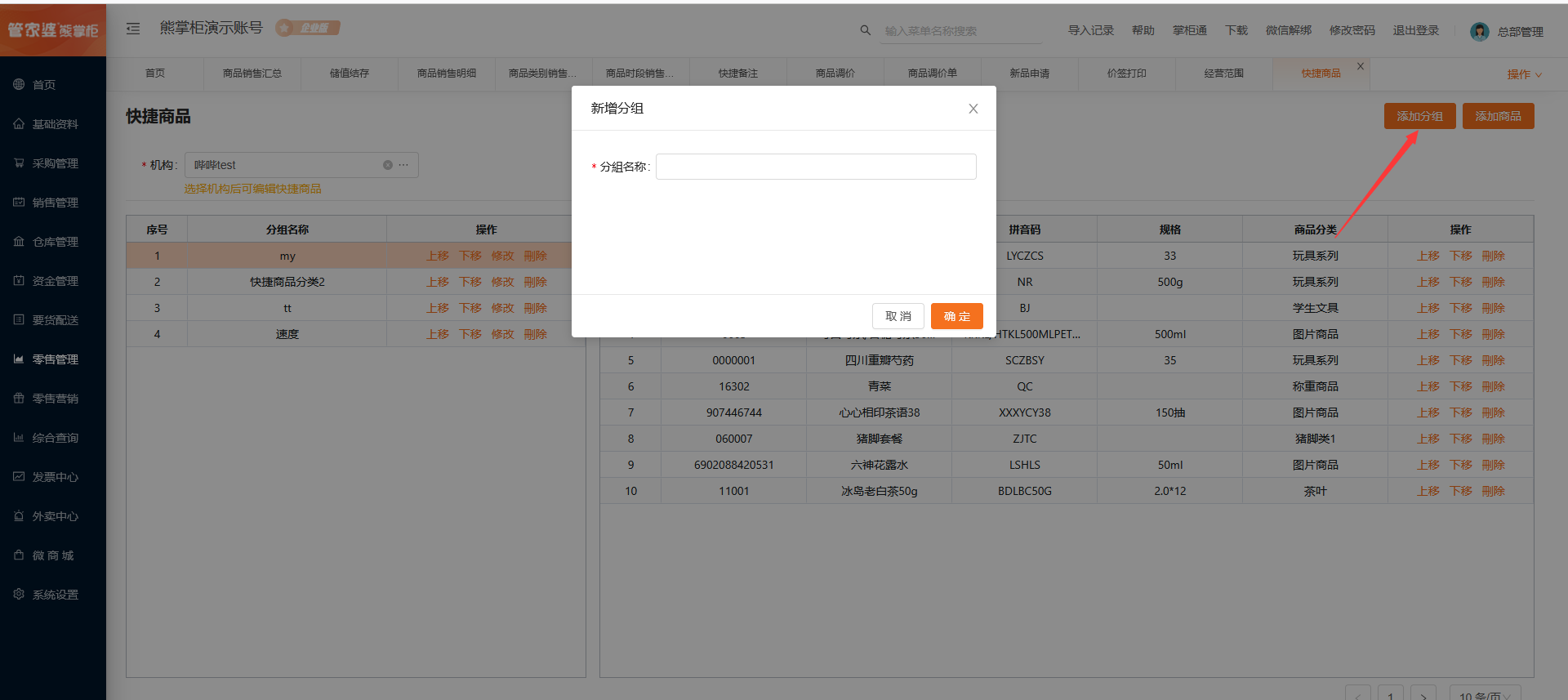This screenshot has width=1568, height=700.
Task: Open 机构 selector ellipsis button
Action: point(403,165)
